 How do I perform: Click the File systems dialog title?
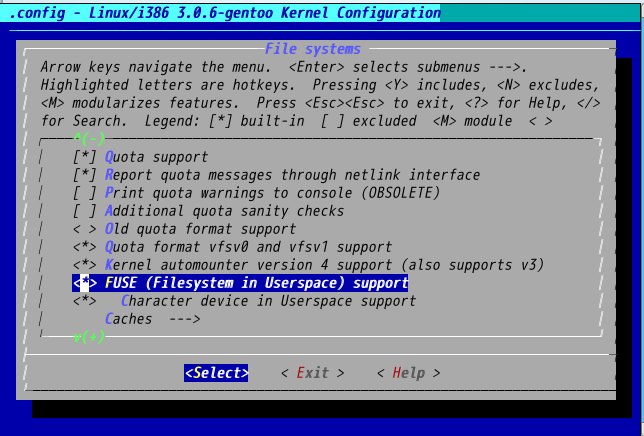(x=313, y=49)
